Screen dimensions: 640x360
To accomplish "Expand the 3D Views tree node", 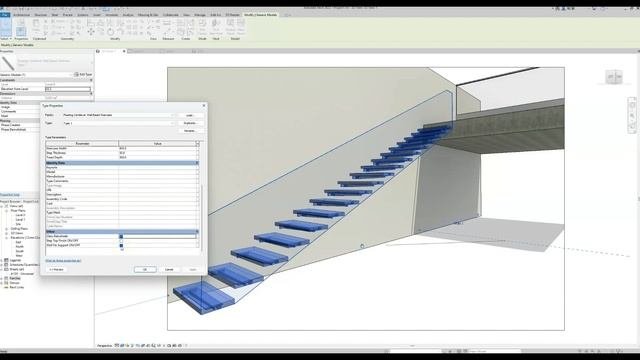I will point(7,233).
